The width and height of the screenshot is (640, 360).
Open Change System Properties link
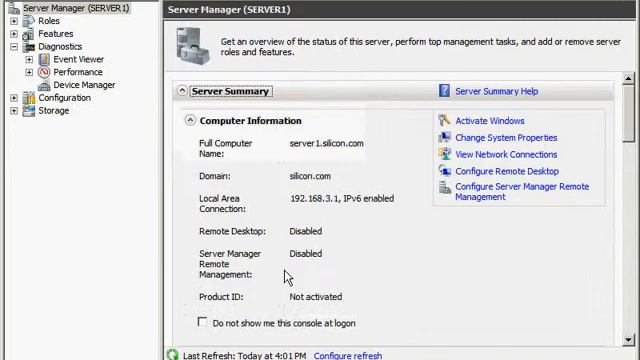(506, 138)
